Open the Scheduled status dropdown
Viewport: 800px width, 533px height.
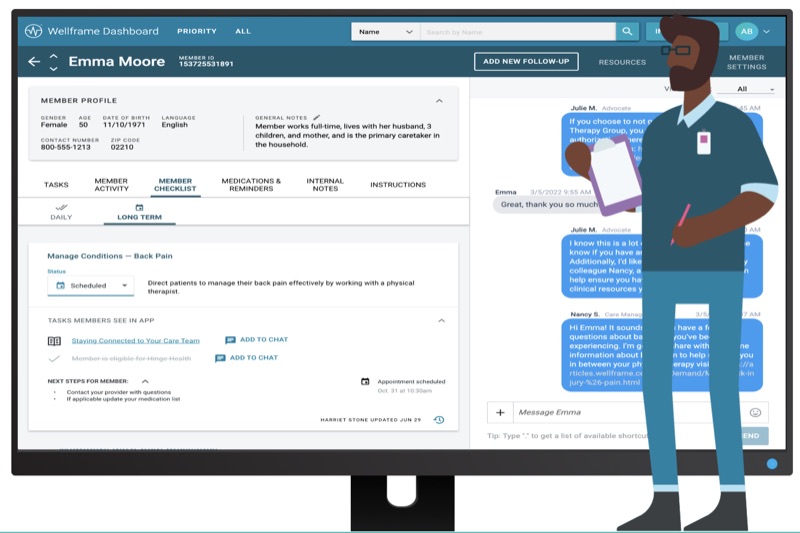tap(91, 286)
